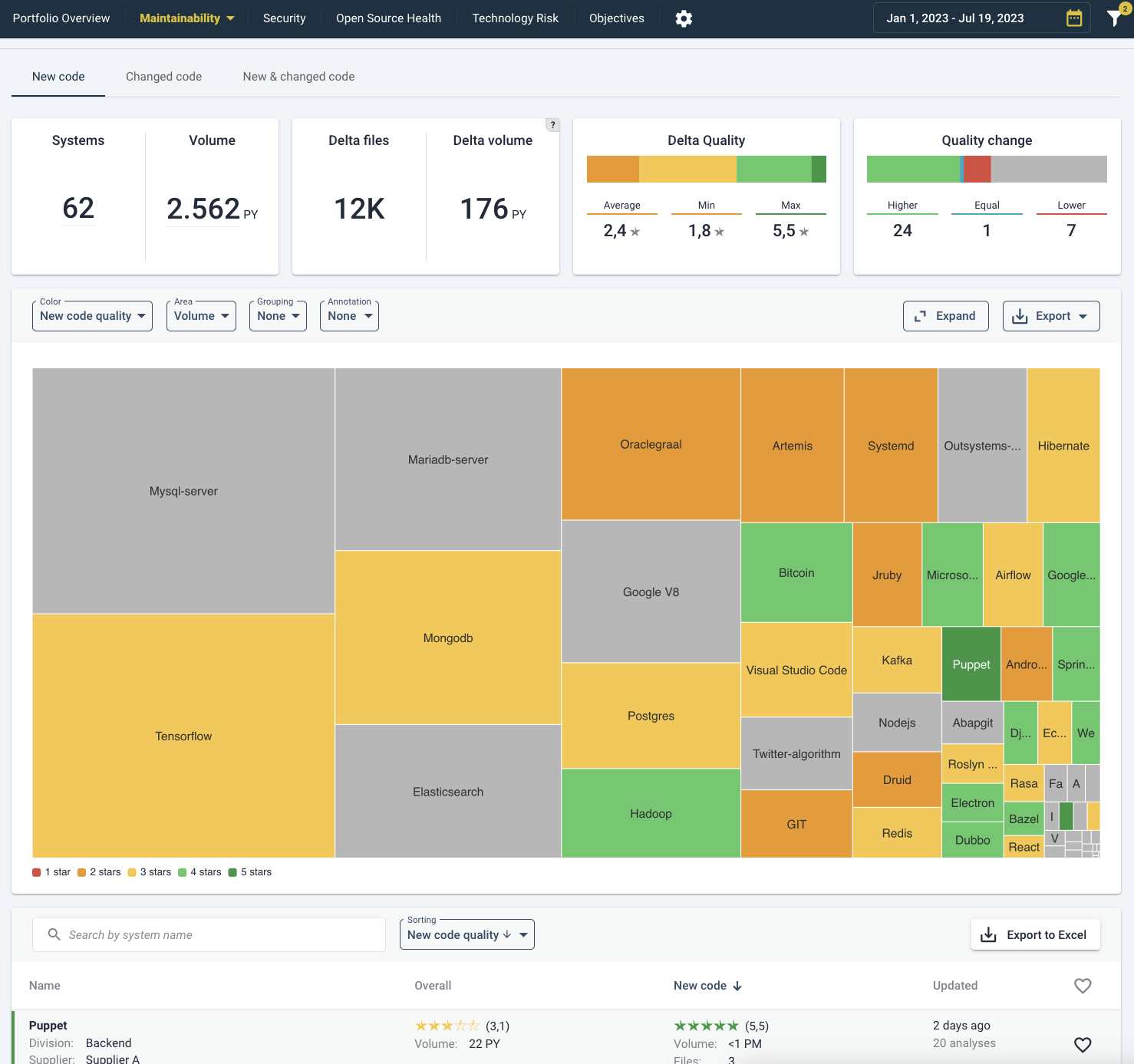
Task: Open the Grouping dropdown
Action: [x=278, y=316]
